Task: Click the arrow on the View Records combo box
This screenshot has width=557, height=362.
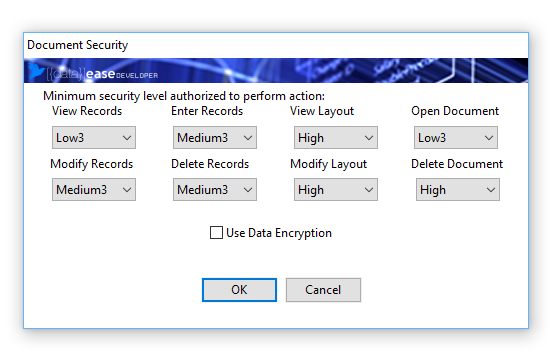Action: [127, 138]
